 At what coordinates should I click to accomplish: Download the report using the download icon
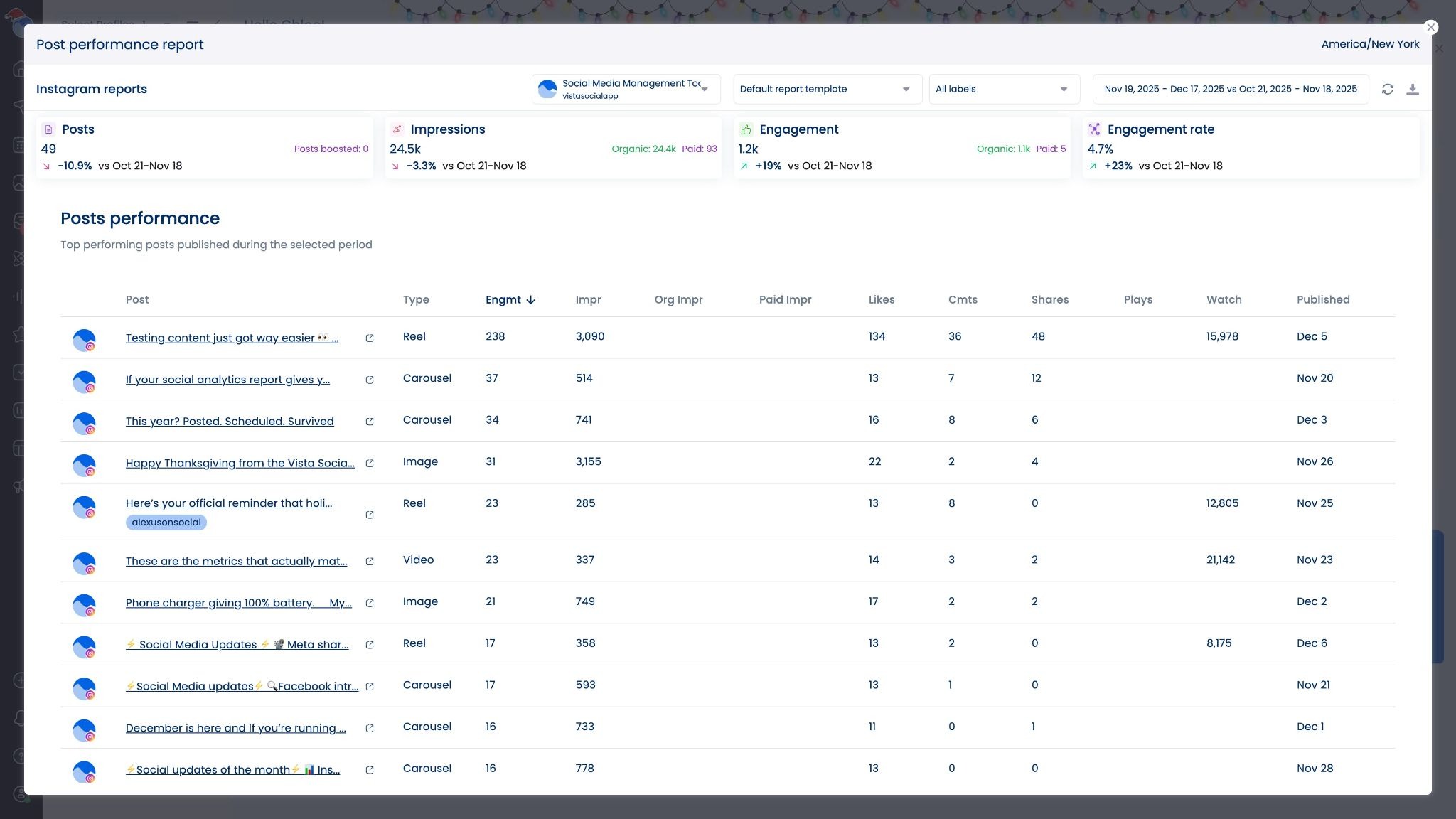pos(1414,89)
